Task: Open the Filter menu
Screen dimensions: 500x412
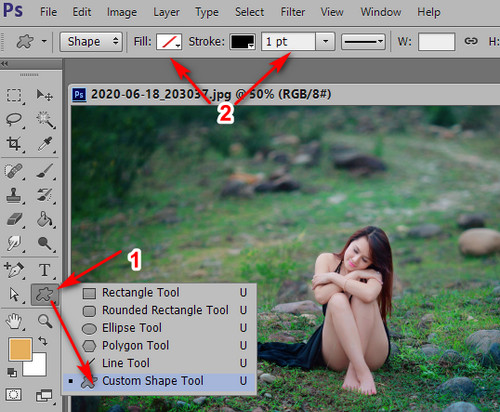Action: point(293,12)
